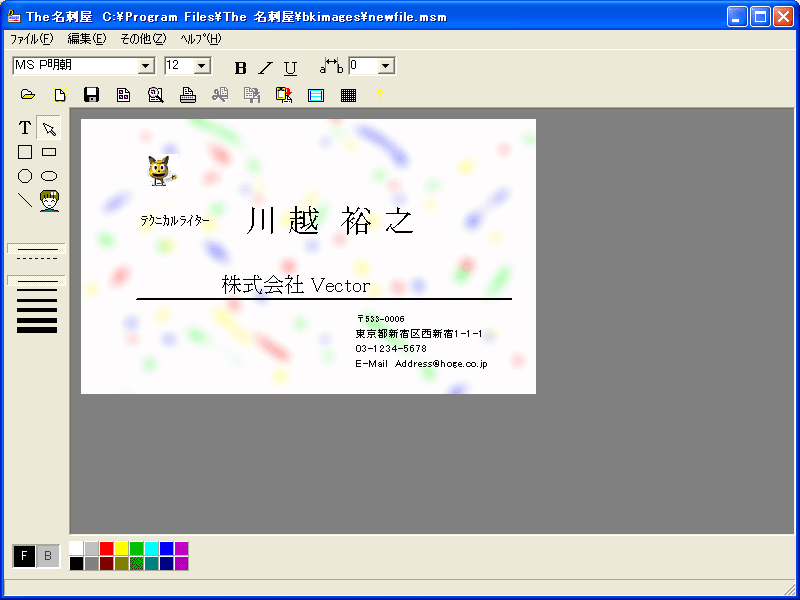
Task: Choose the thickest line width
Action: click(x=37, y=330)
